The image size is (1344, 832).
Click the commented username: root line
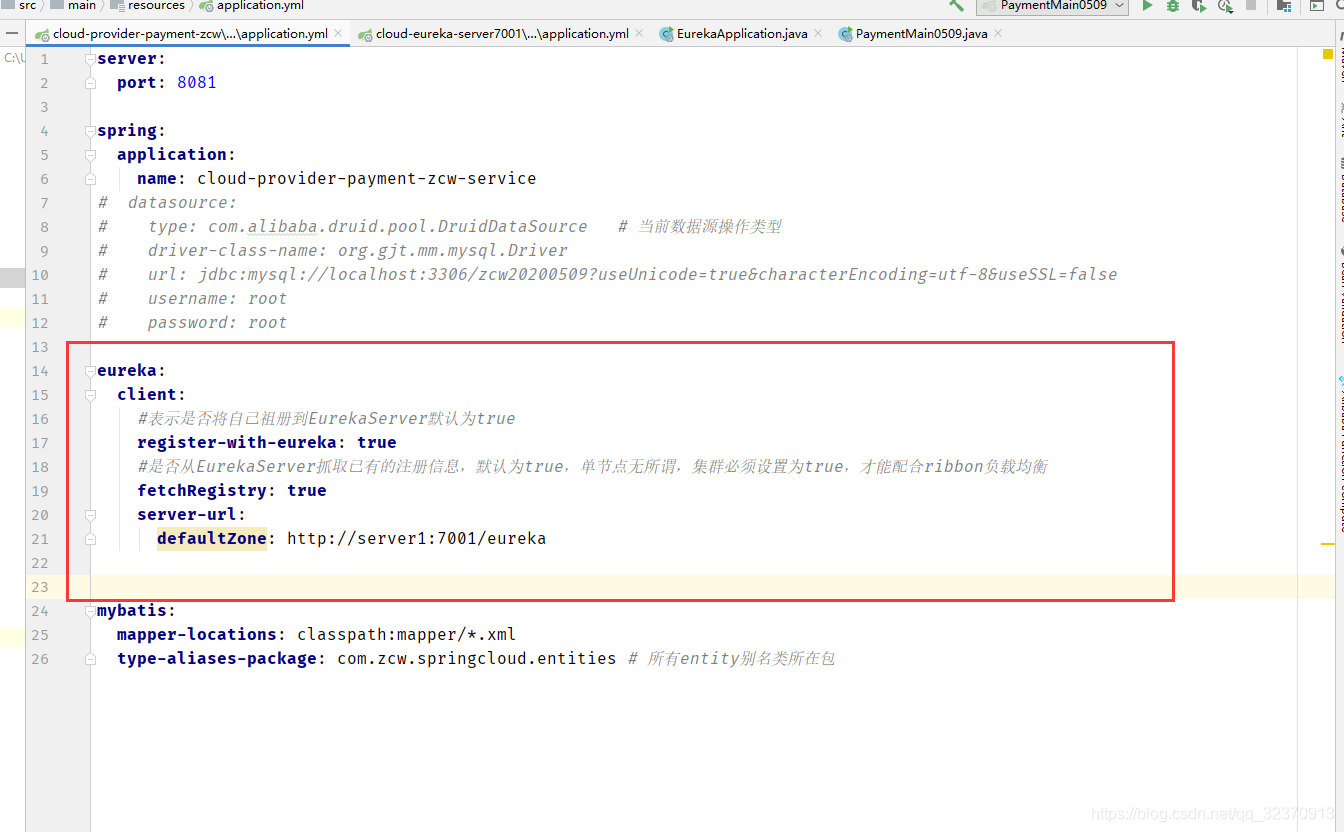tap(192, 299)
